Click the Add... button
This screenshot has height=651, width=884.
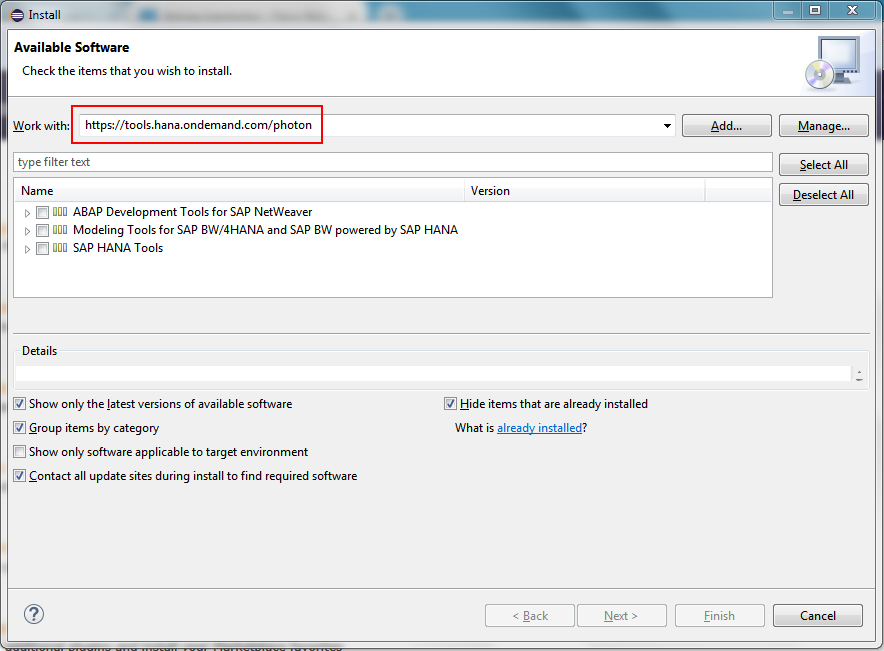(x=726, y=126)
